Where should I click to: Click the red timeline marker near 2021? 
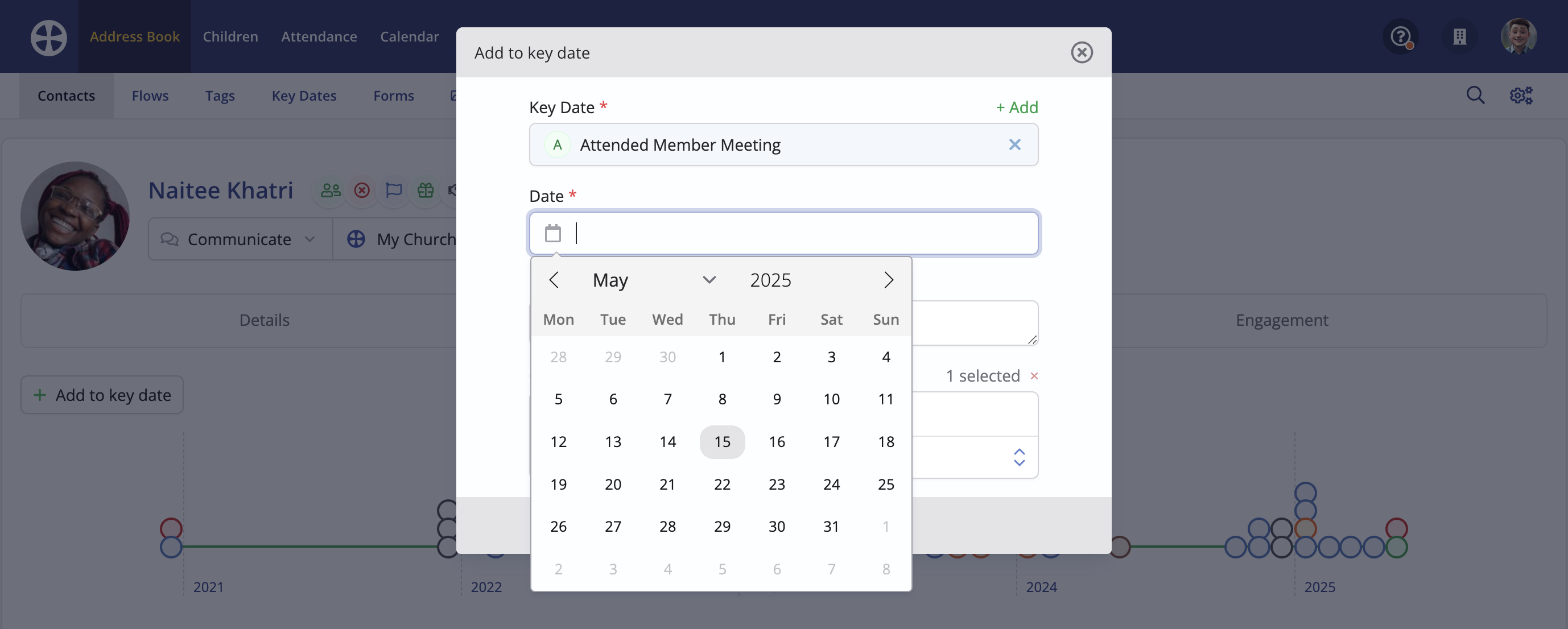171,528
